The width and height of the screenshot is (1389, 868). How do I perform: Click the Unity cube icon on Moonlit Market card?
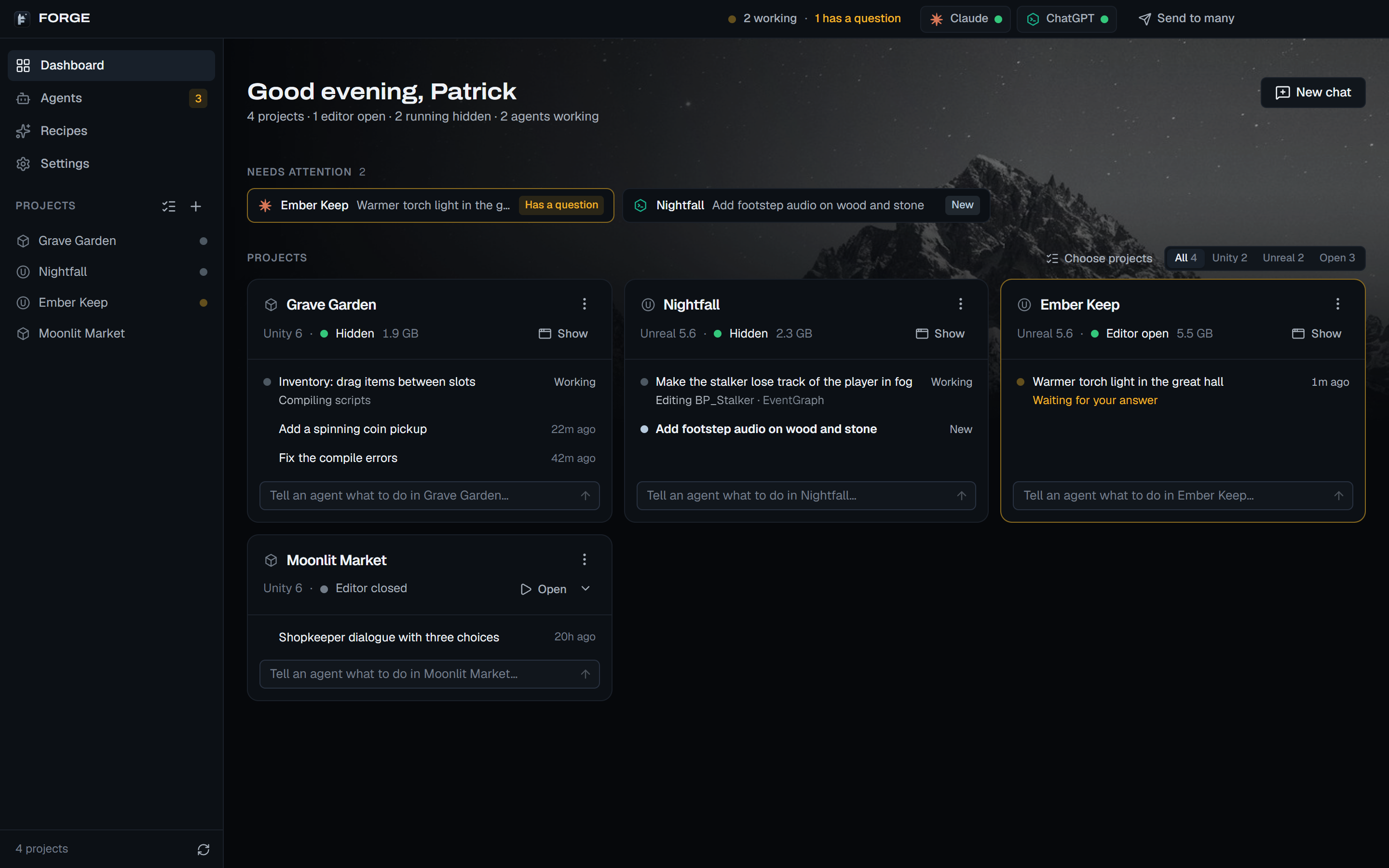(271, 560)
